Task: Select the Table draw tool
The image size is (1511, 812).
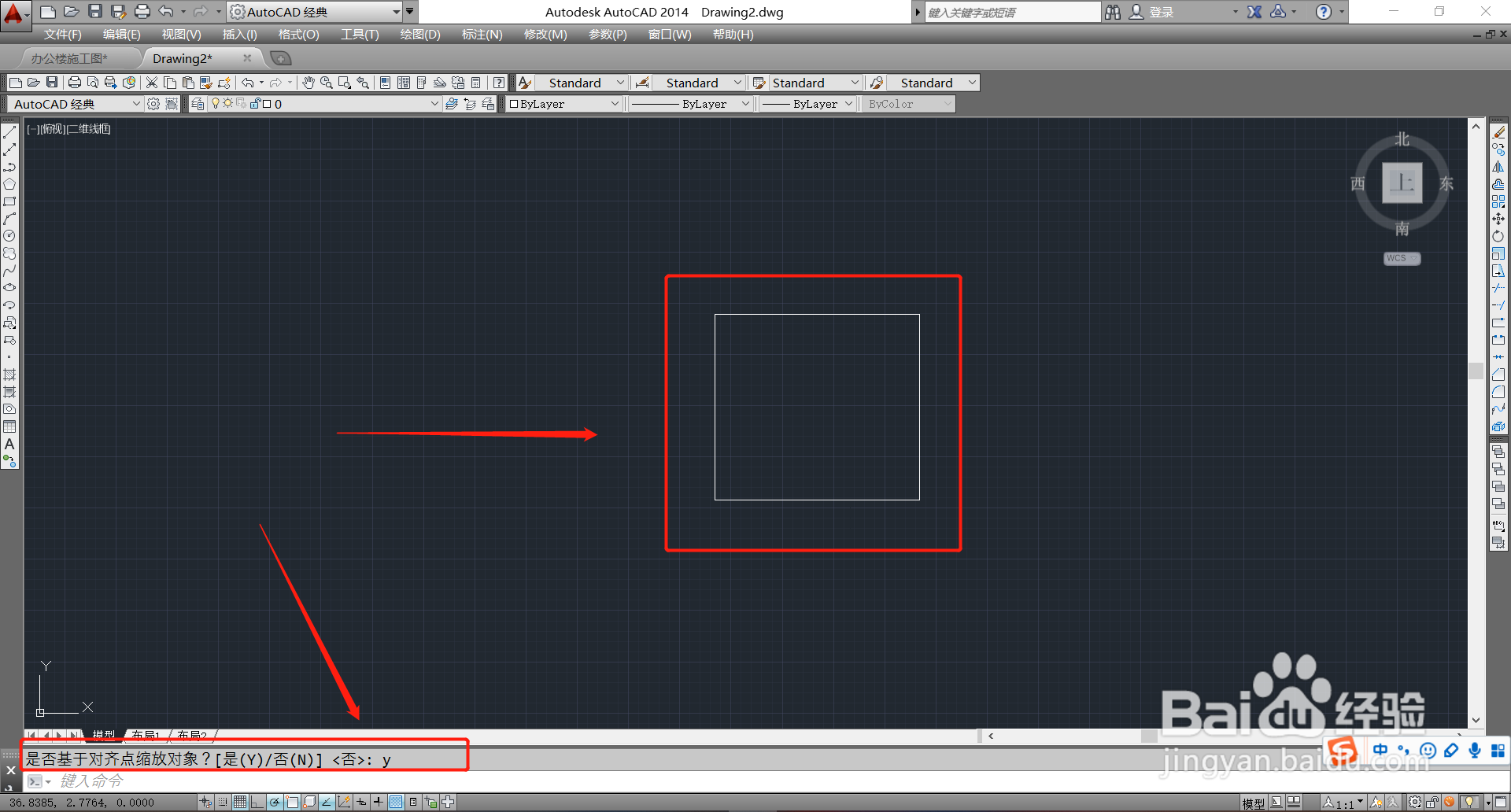Action: coord(9,426)
